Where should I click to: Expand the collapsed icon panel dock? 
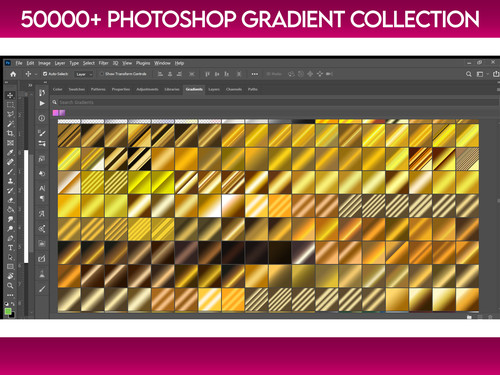45,82
